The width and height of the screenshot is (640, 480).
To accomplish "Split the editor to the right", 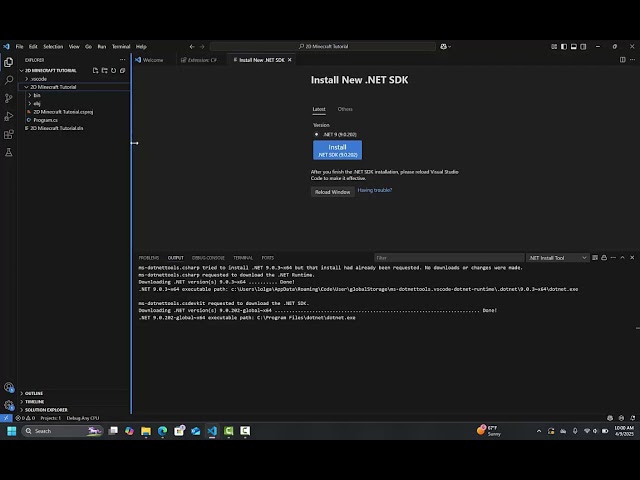I will tap(622, 60).
